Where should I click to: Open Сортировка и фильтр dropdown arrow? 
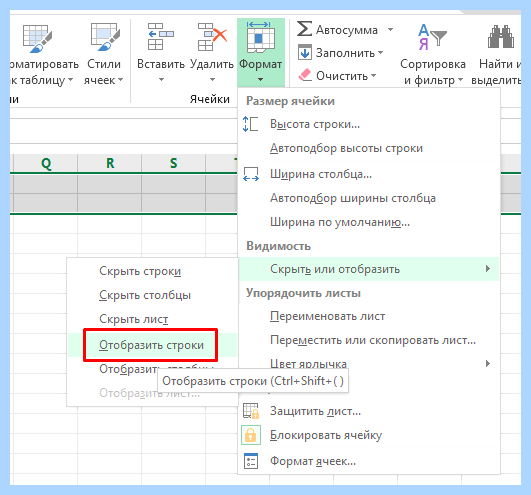click(460, 80)
